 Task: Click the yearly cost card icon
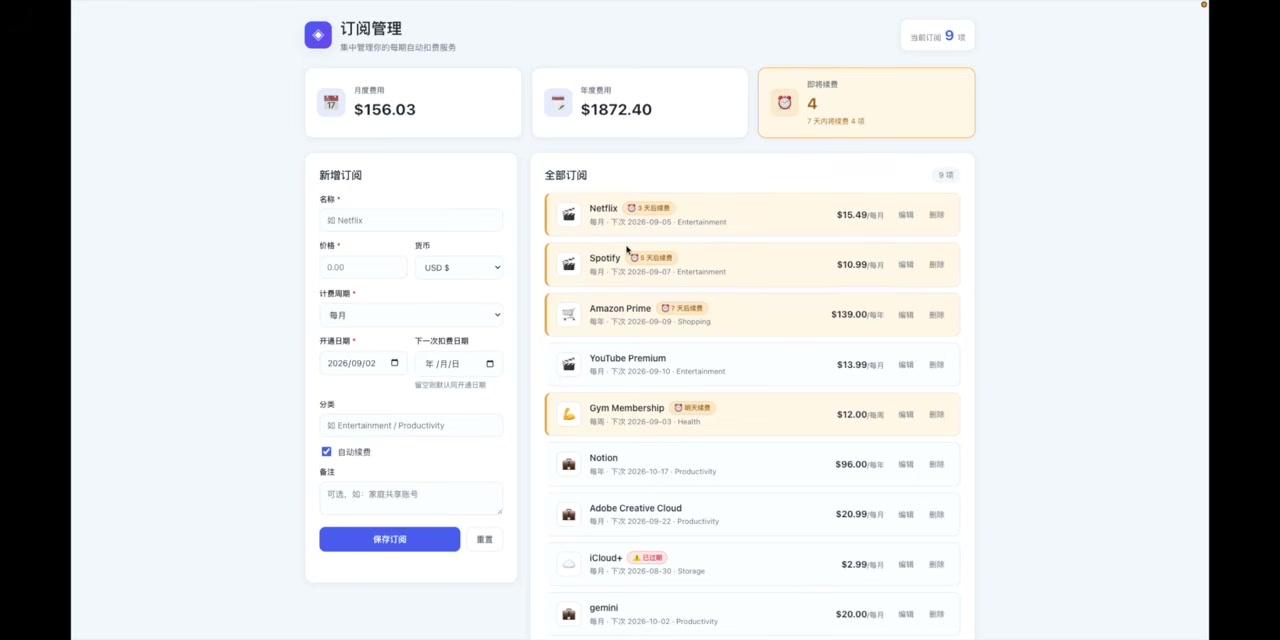coord(558,102)
